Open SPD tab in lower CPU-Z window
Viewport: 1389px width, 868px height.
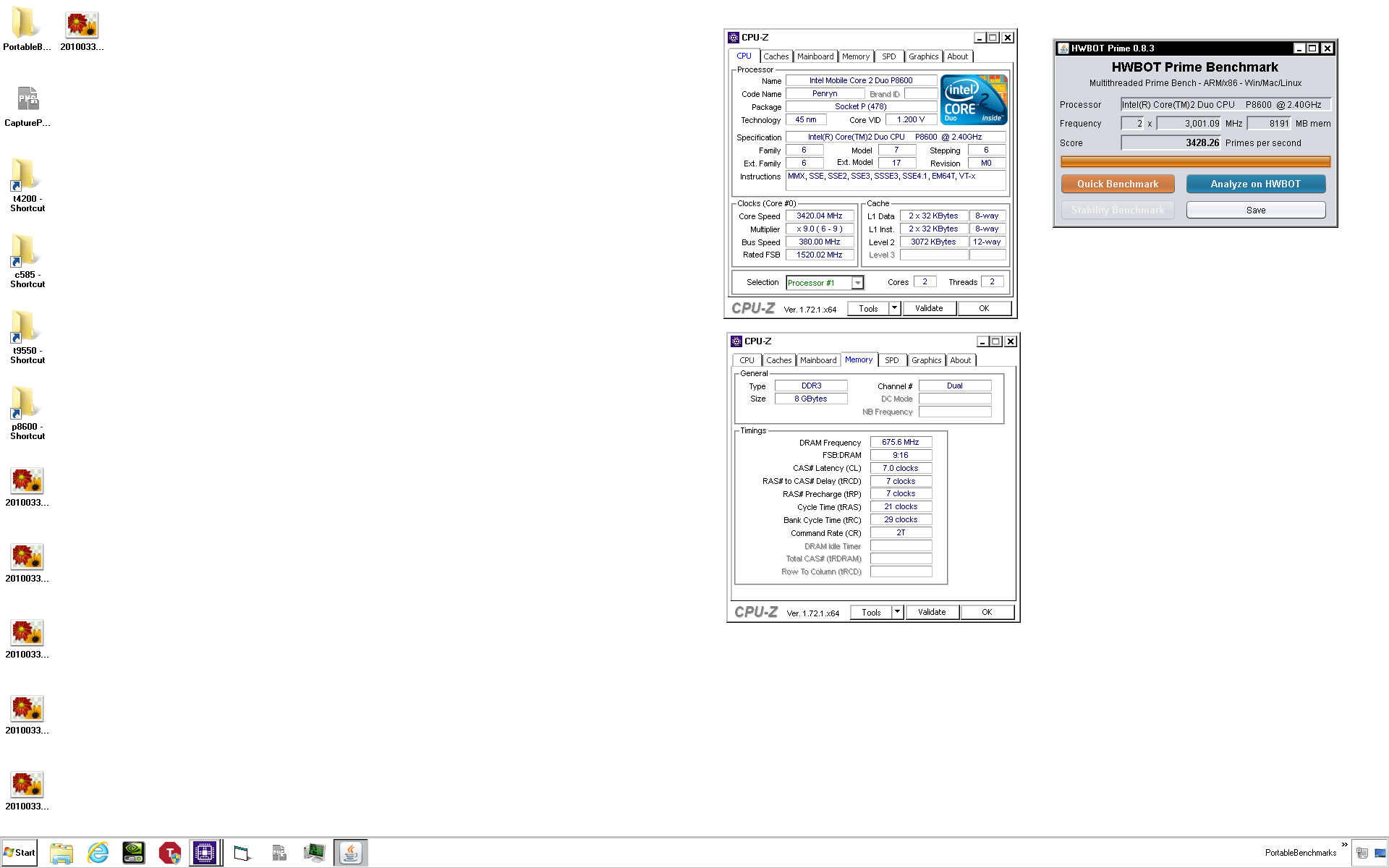click(892, 360)
